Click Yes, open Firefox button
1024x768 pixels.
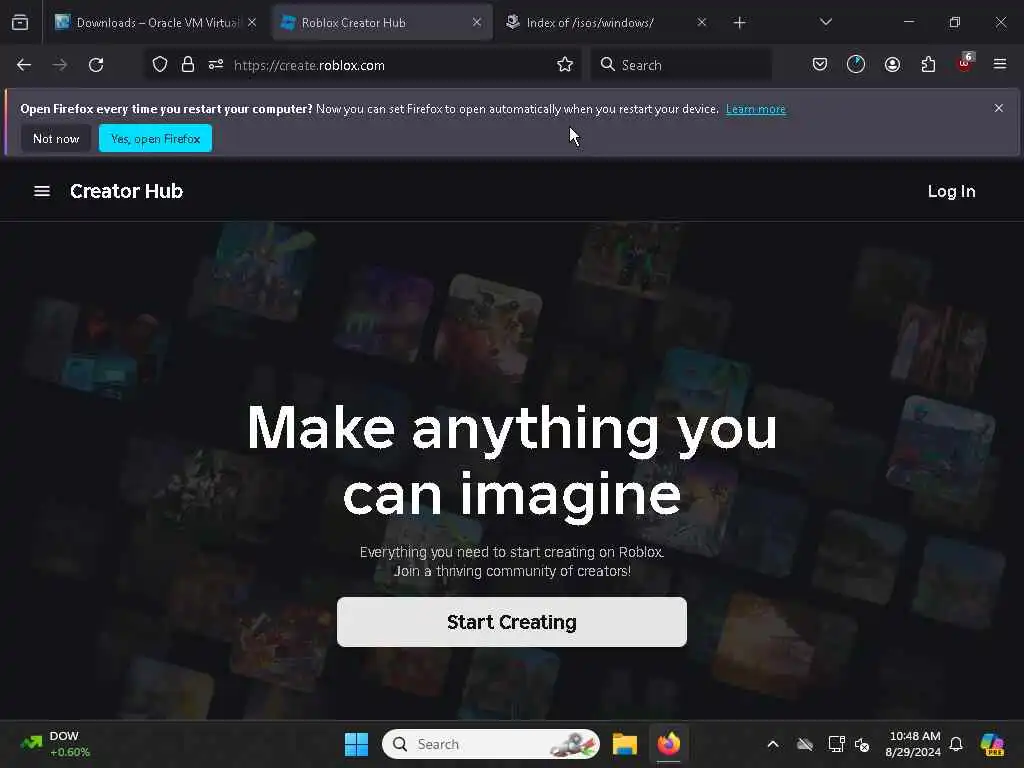(155, 138)
